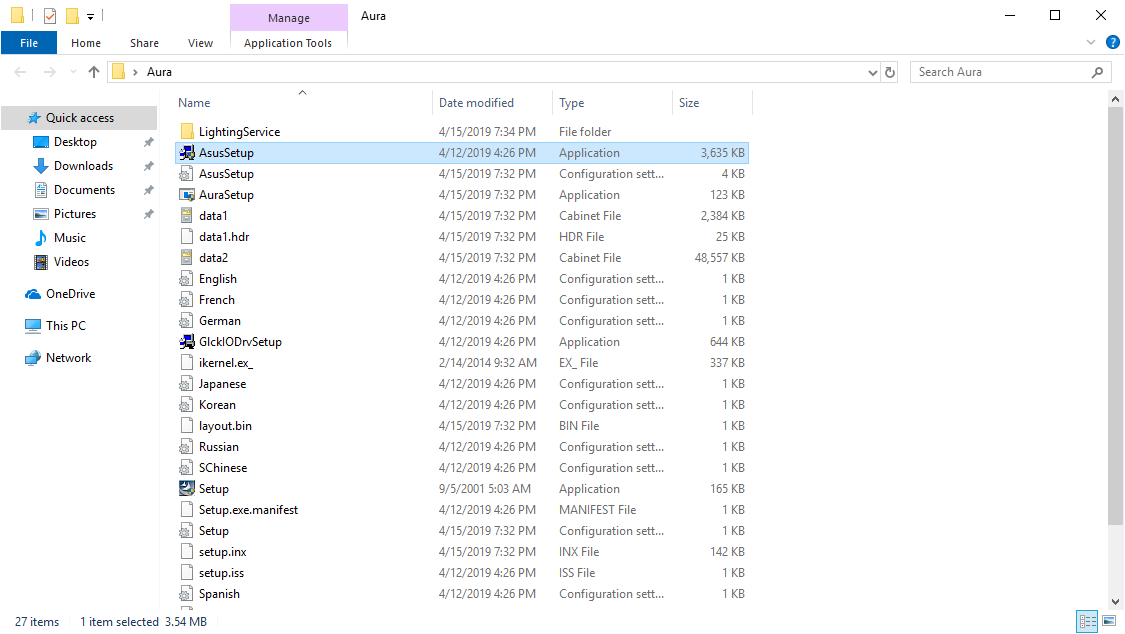Go forward to next folder
The width and height of the screenshot is (1125, 634).
[x=50, y=72]
